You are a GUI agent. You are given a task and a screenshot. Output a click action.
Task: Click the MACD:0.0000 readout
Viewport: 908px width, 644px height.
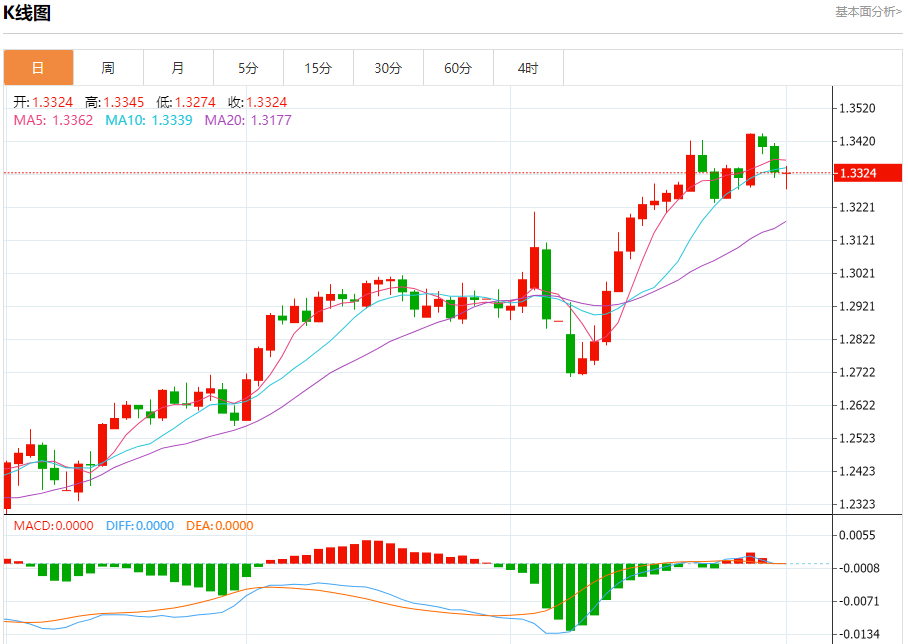pos(54,526)
